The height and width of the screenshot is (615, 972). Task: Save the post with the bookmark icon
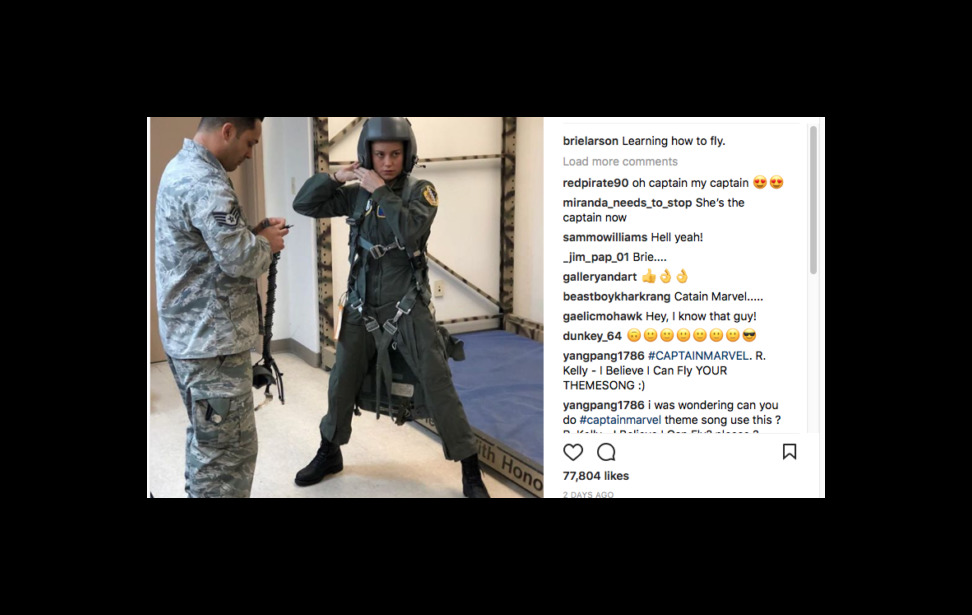[789, 451]
